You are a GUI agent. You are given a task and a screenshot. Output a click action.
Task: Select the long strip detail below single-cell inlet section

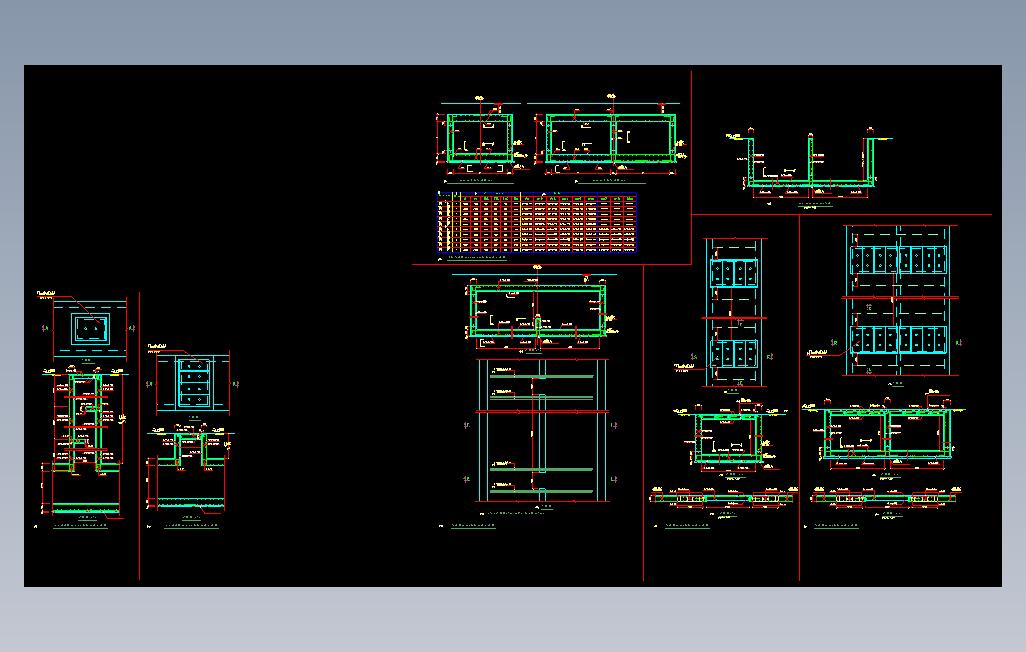pos(723,499)
